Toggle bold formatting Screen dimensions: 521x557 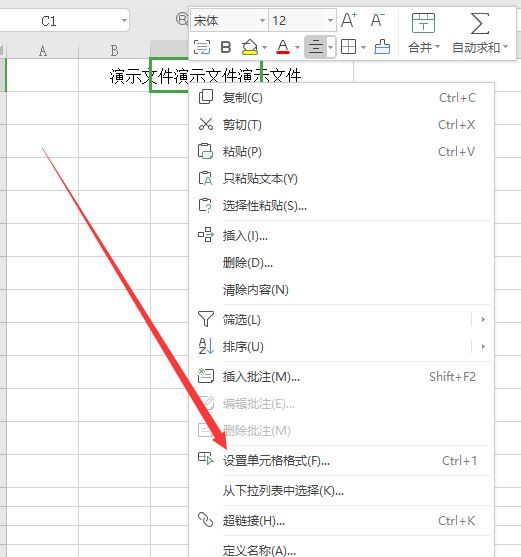(226, 47)
